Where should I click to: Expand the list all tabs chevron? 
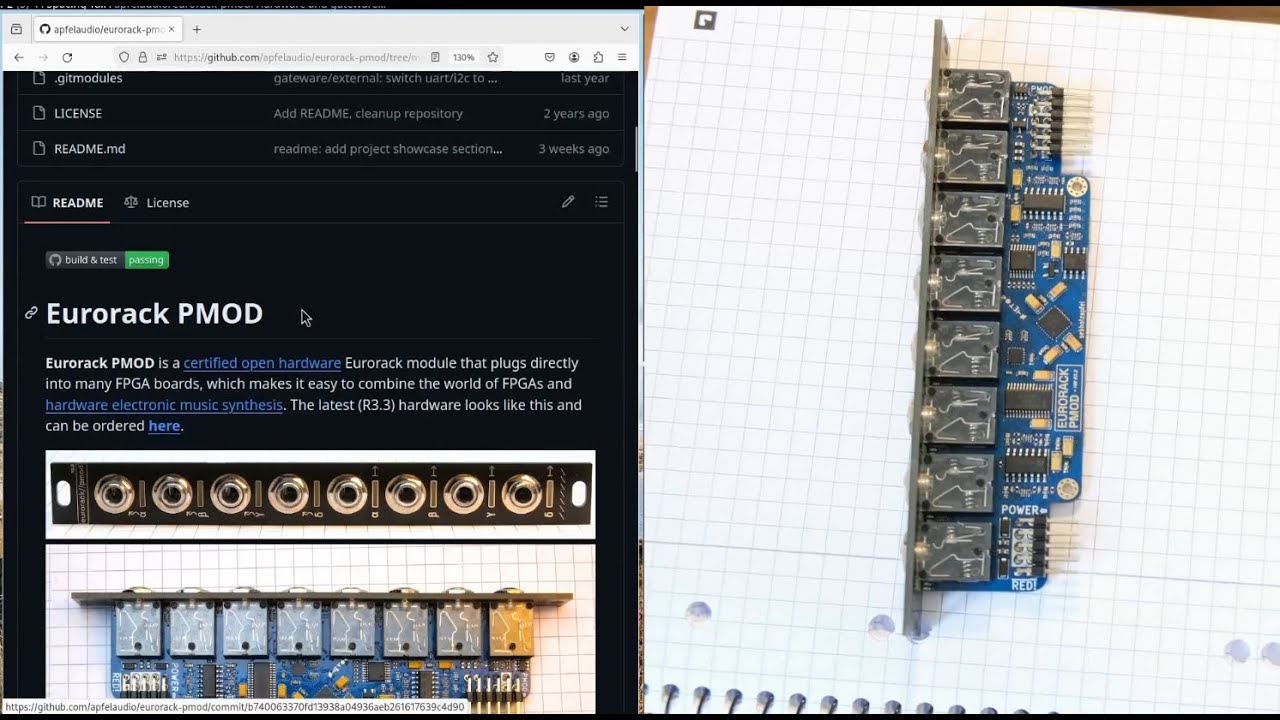tap(624, 29)
